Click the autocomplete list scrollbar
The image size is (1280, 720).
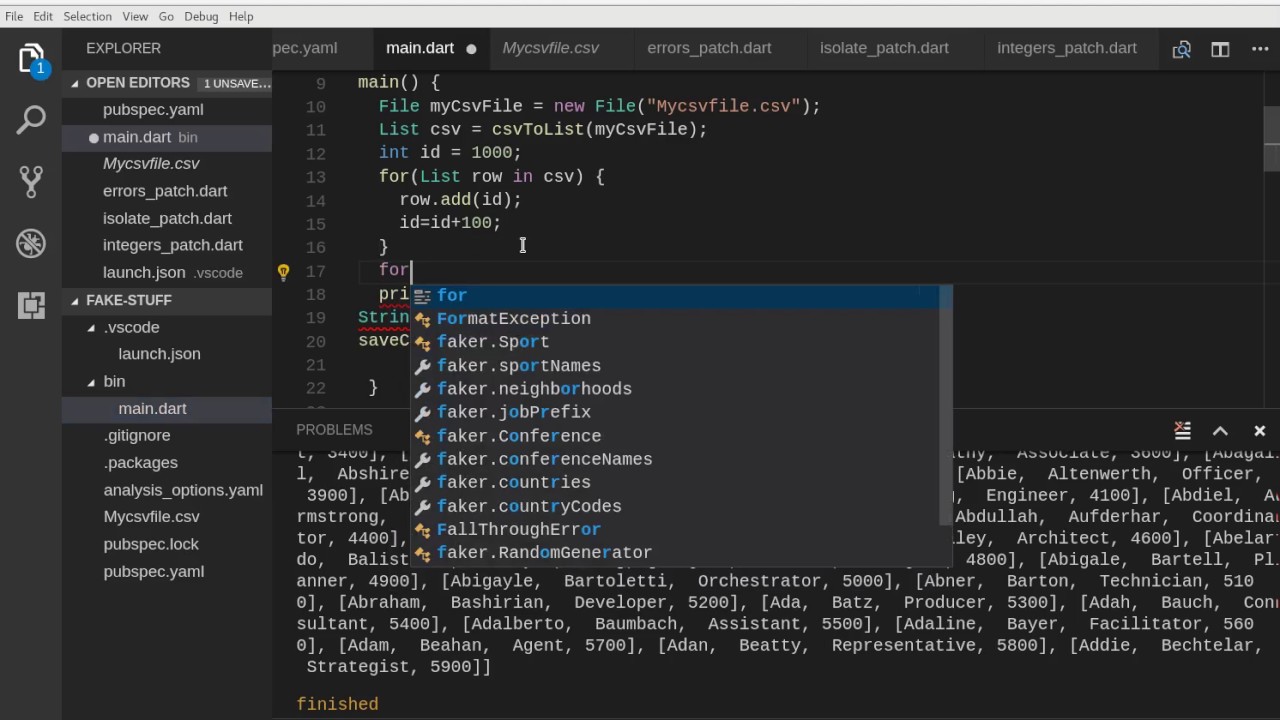945,405
